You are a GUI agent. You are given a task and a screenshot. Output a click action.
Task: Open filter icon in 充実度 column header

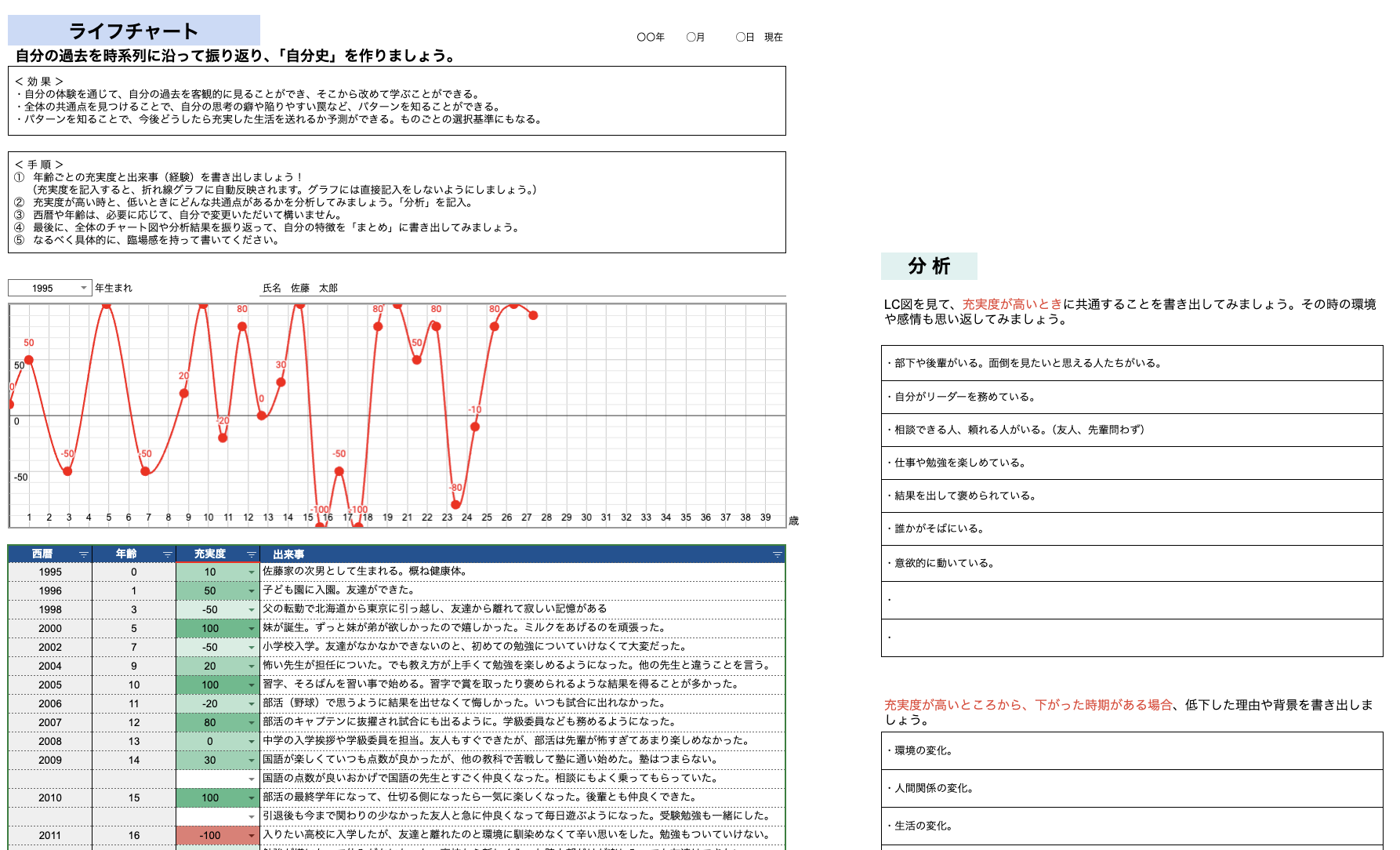click(x=251, y=554)
